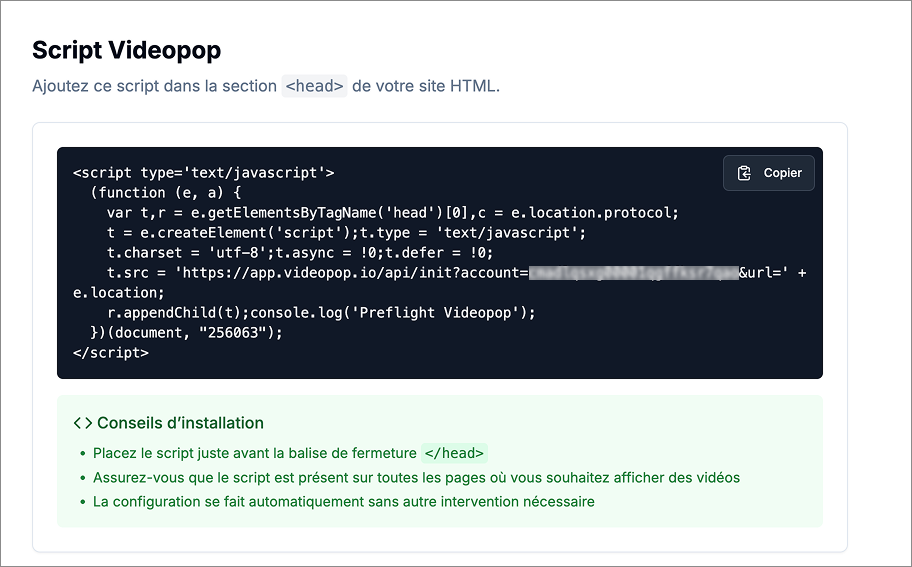Image resolution: width=912 pixels, height=567 pixels.
Task: Click the Conseils d'installation title
Action: click(180, 423)
